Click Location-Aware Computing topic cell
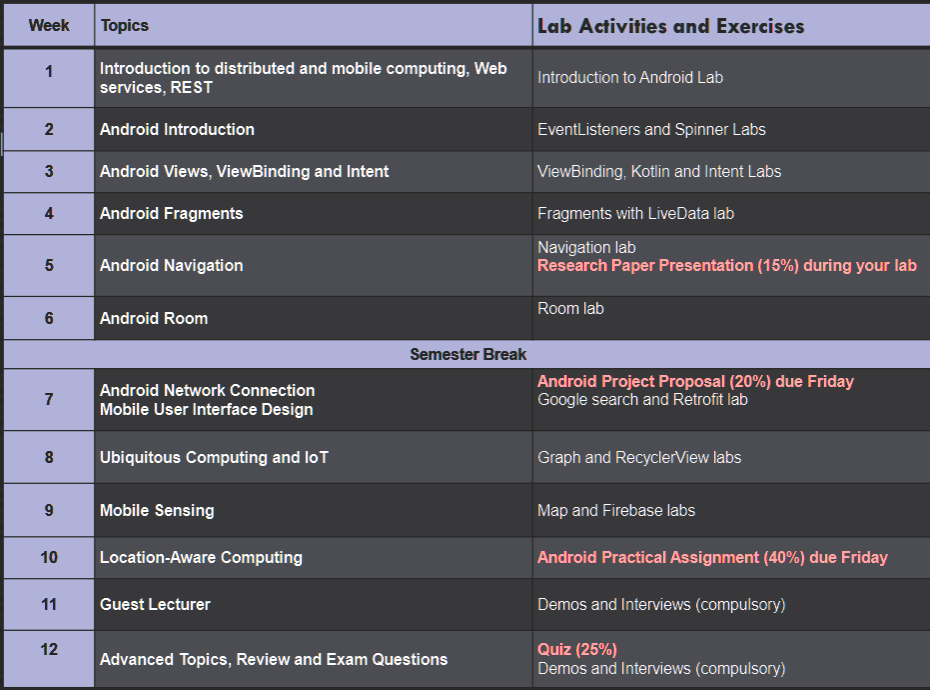This screenshot has width=930, height=690. coord(313,558)
